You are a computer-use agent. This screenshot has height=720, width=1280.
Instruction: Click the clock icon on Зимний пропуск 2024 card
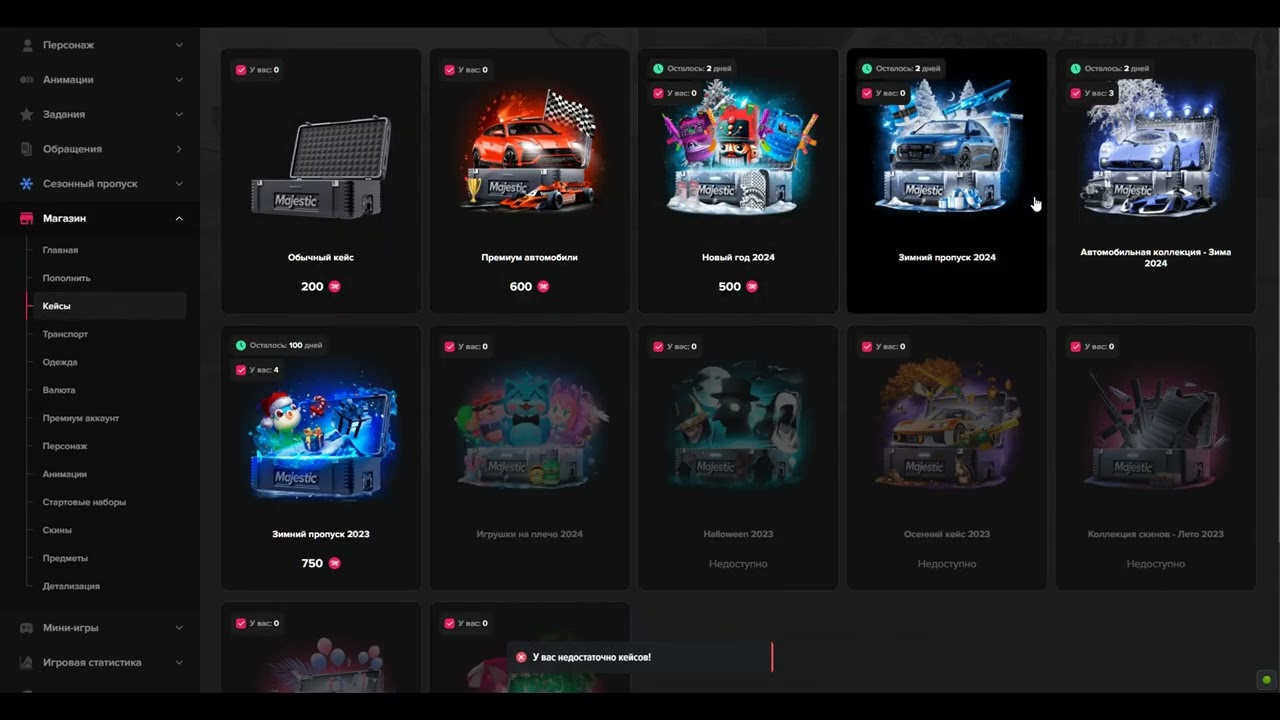click(867, 69)
